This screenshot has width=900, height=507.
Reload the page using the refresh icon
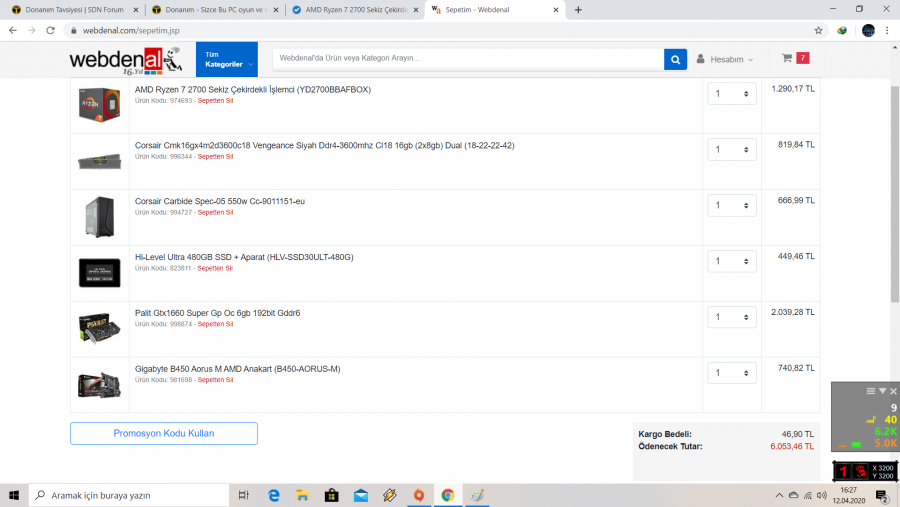coord(51,30)
